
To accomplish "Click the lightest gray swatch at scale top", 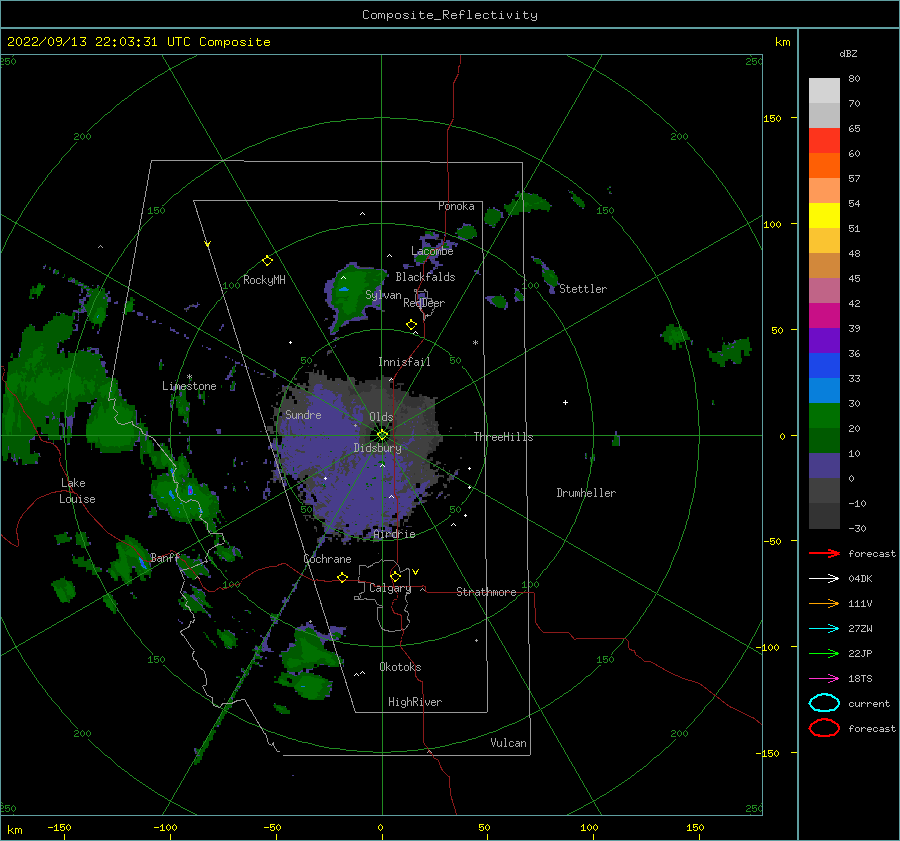I will click(x=824, y=91).
